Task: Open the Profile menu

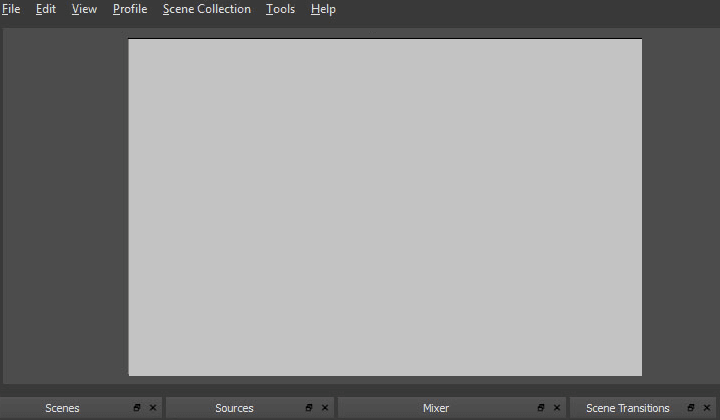Action: (x=130, y=9)
